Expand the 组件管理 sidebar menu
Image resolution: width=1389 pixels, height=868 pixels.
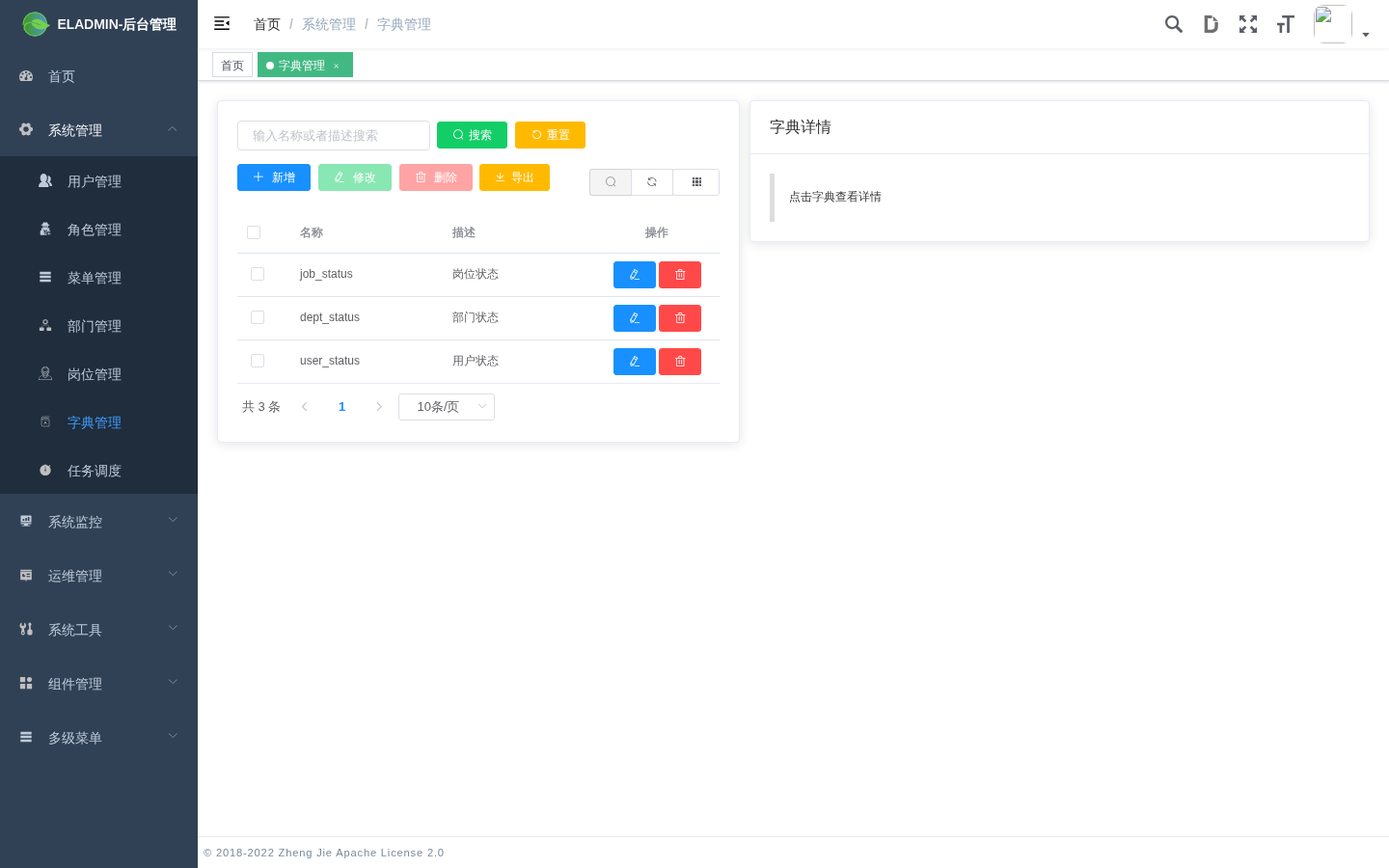click(x=98, y=683)
